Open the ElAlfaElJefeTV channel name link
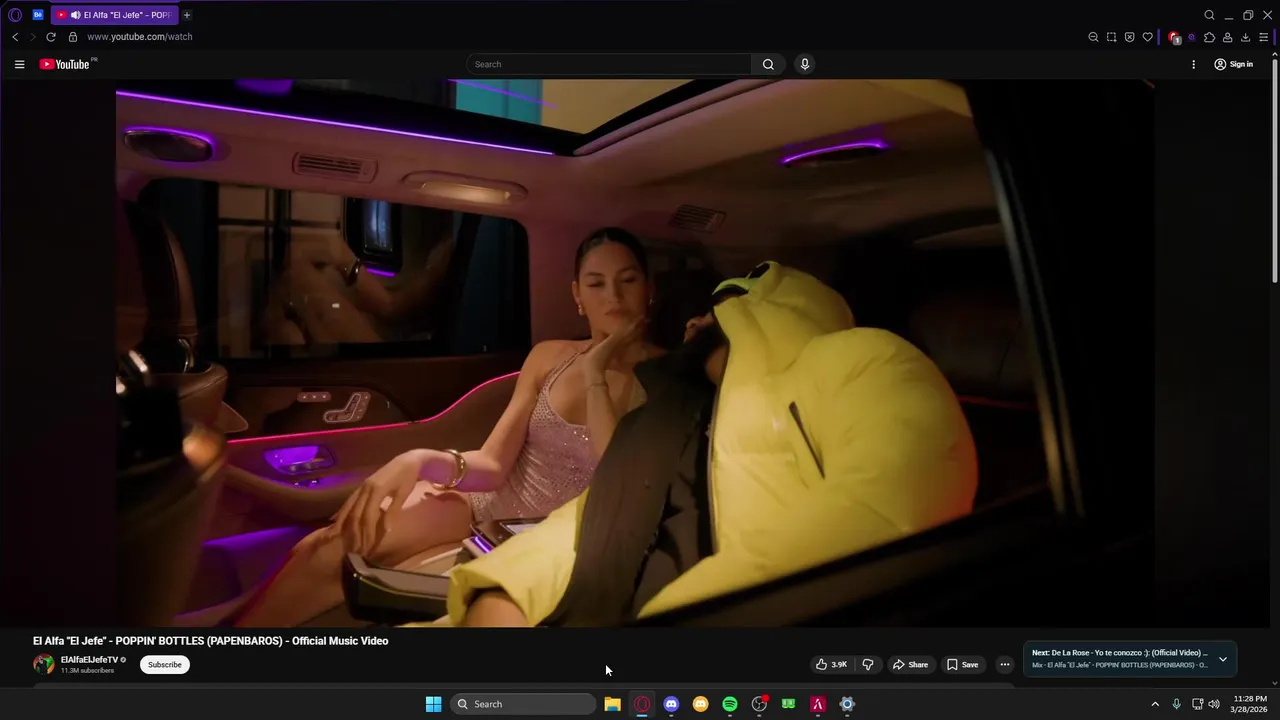The width and height of the screenshot is (1280, 720). [89, 660]
